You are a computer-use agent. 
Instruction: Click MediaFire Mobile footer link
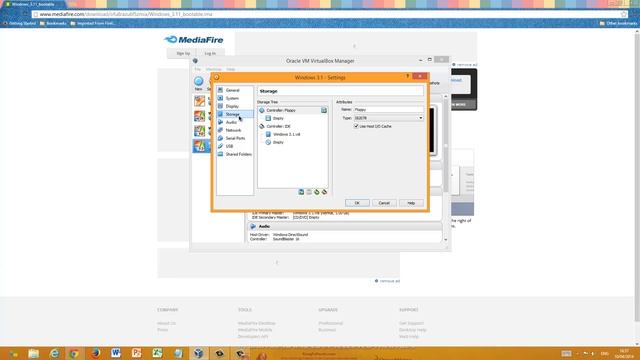(x=255, y=330)
